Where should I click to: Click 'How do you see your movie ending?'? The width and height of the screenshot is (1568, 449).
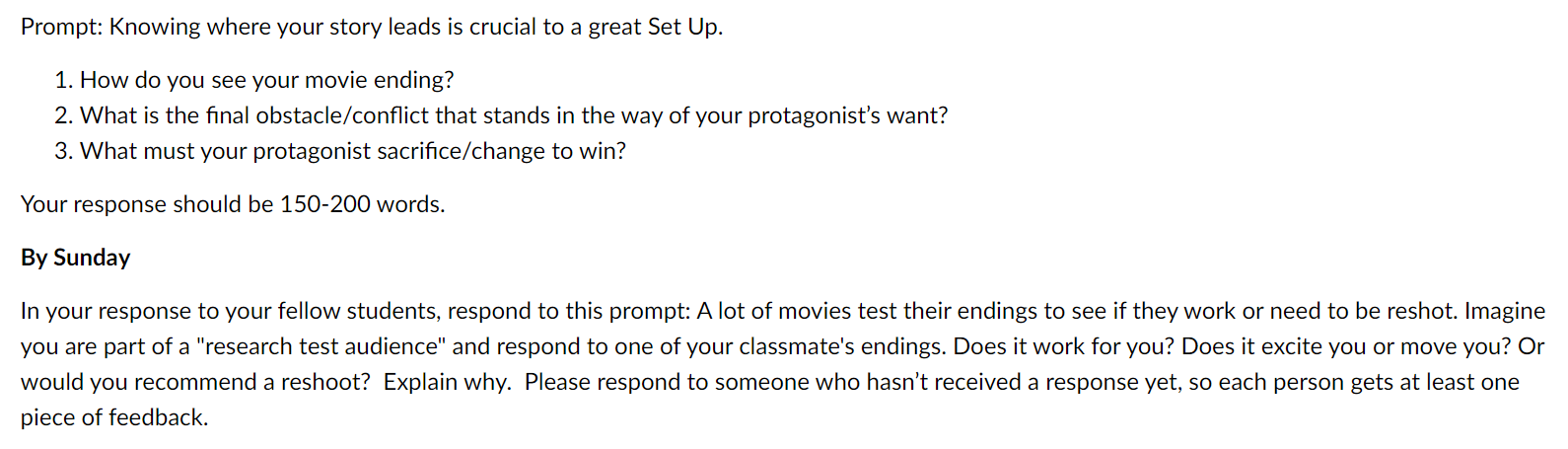(x=267, y=80)
